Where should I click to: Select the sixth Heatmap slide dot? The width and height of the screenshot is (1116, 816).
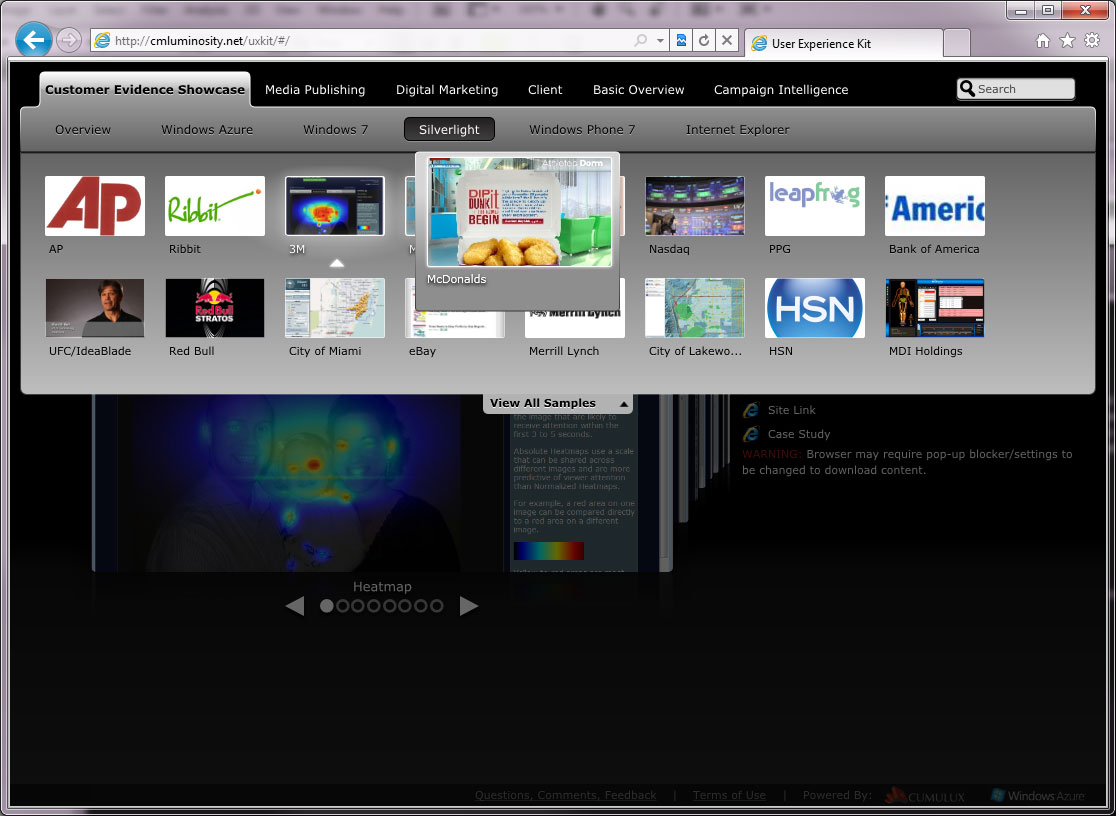click(x=405, y=606)
